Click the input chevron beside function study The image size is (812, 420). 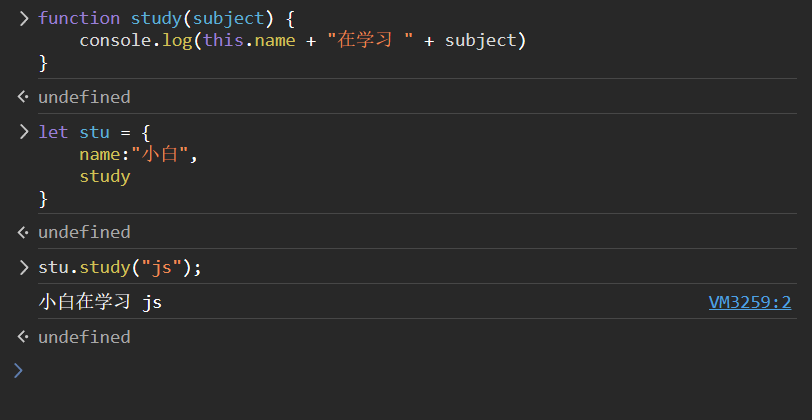tap(24, 18)
